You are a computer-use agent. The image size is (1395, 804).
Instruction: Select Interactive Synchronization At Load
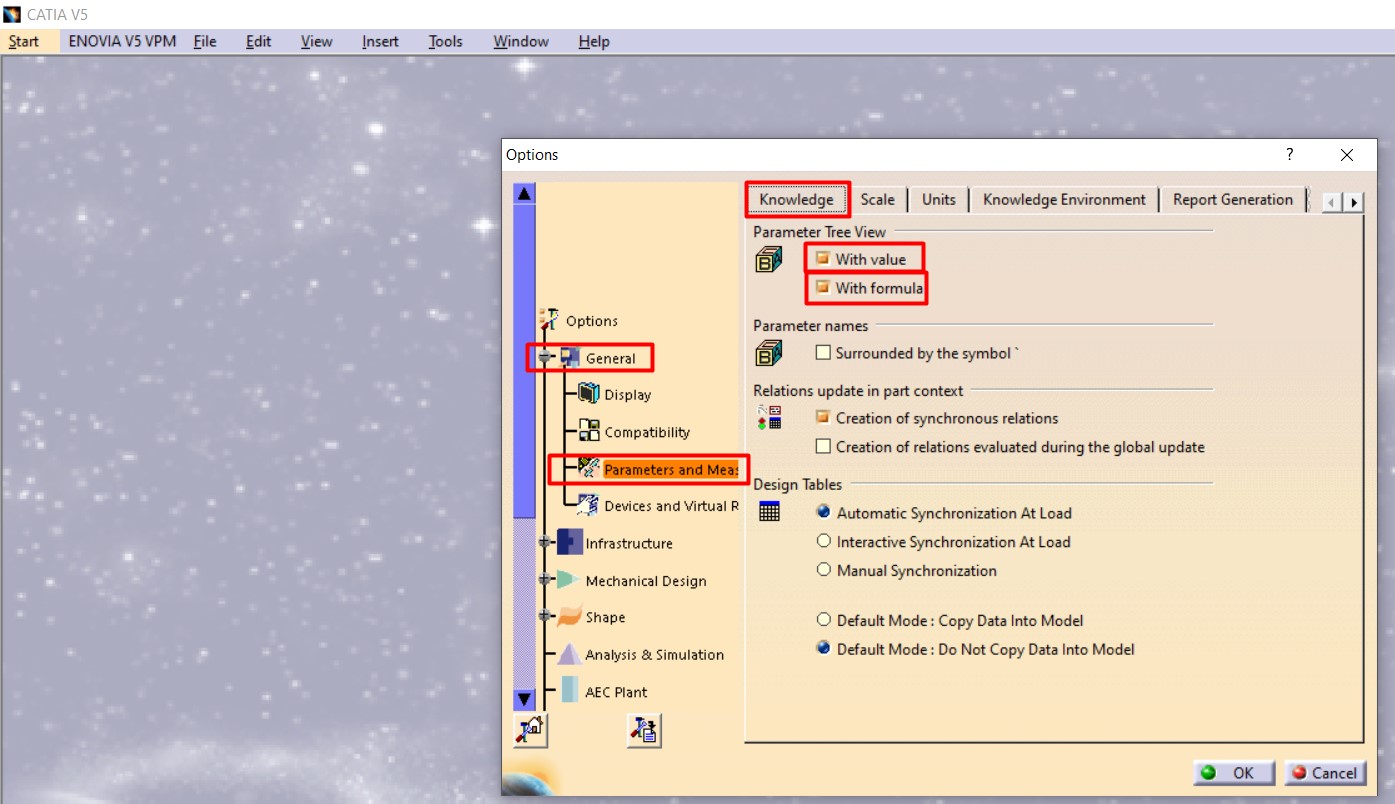(x=824, y=541)
